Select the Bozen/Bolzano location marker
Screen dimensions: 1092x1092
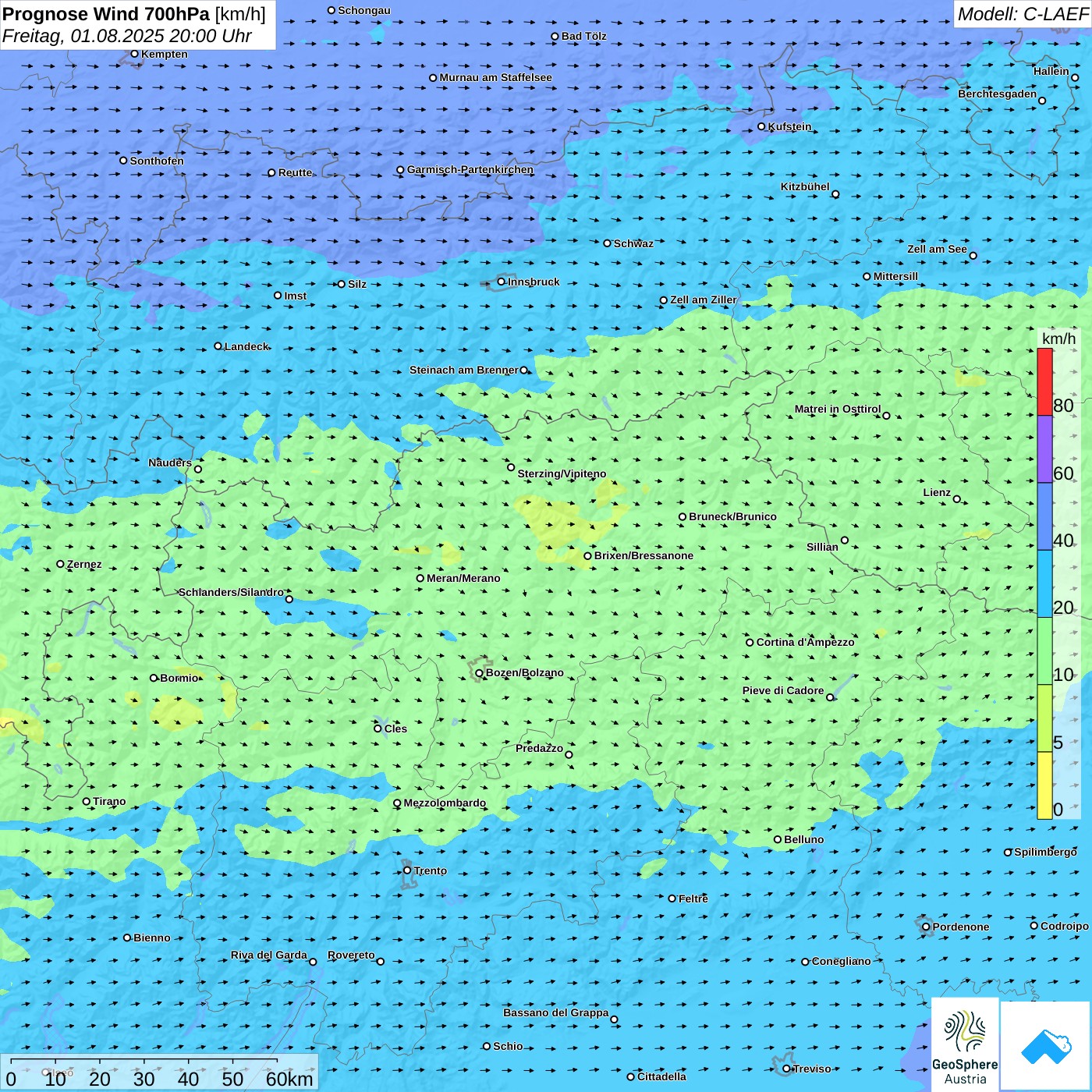click(480, 672)
